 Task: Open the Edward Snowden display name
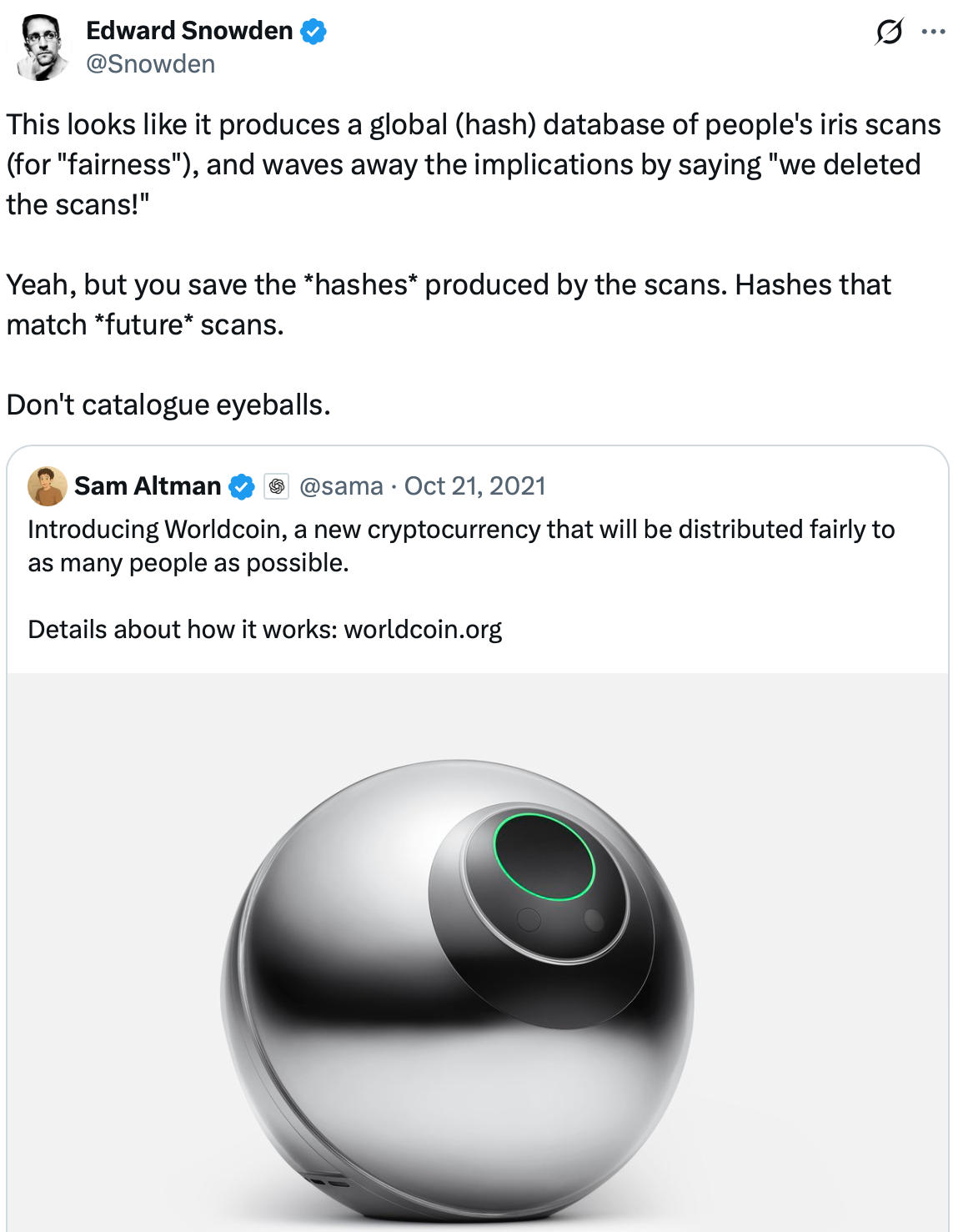pos(189,31)
